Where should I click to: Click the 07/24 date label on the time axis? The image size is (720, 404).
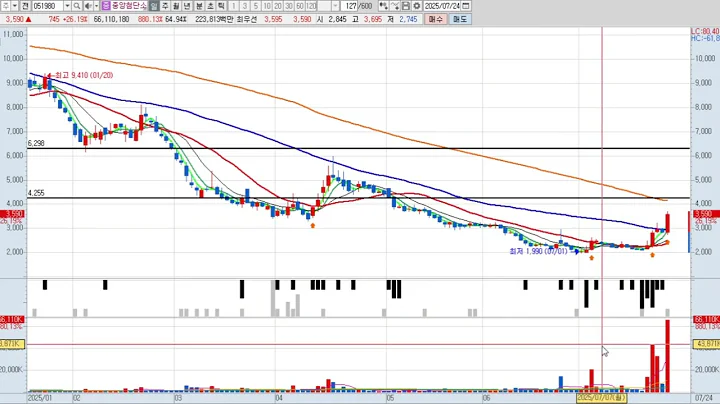[x=704, y=398]
